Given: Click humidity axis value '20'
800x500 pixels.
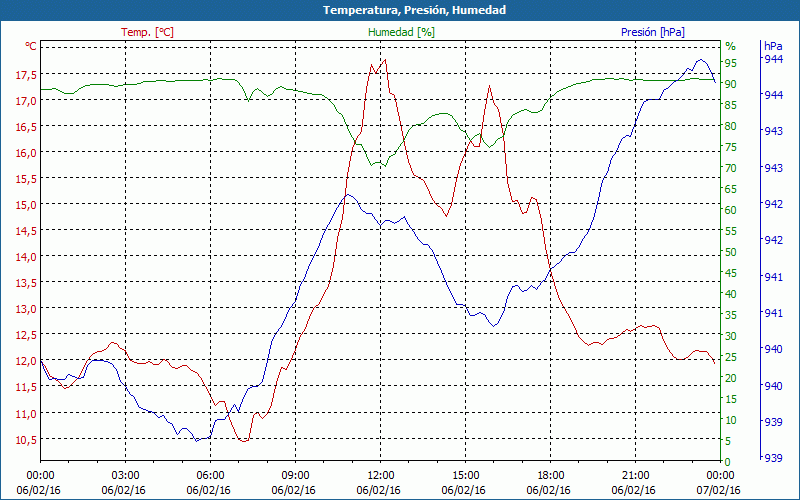Looking at the screenshot, I should pos(731,378).
